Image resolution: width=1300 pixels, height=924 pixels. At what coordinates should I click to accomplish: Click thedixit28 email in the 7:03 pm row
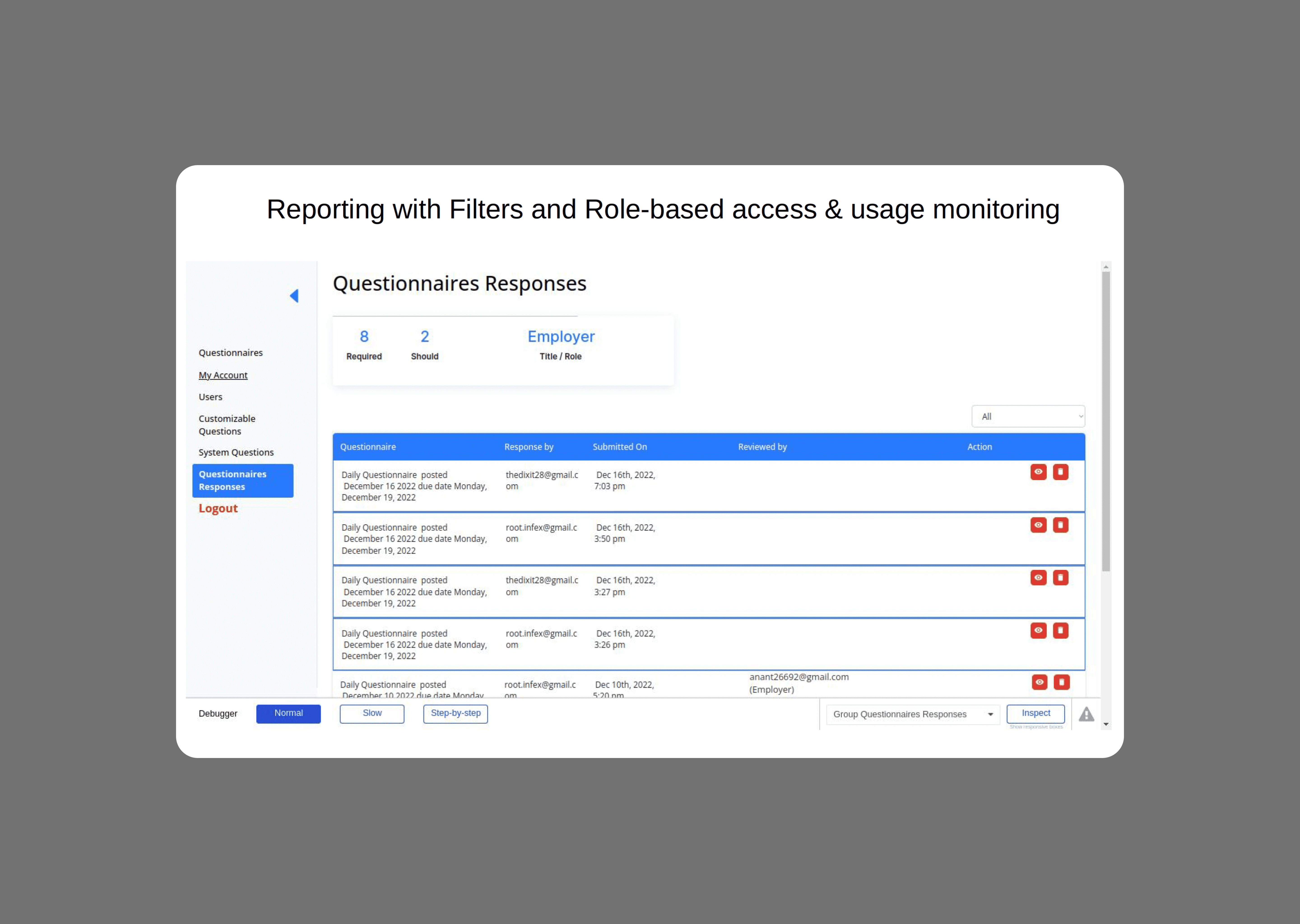coord(542,481)
